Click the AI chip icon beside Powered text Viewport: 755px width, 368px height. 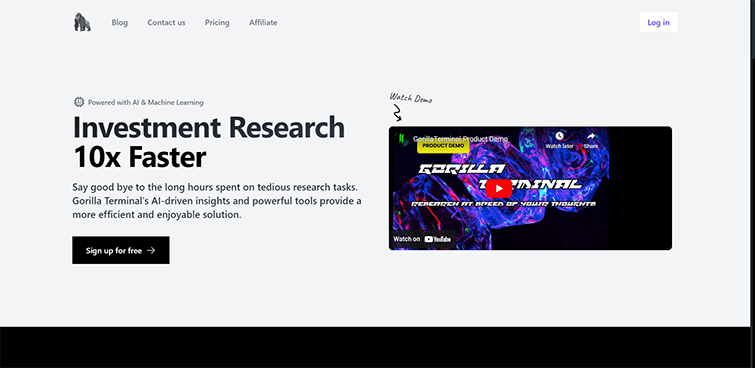(79, 102)
